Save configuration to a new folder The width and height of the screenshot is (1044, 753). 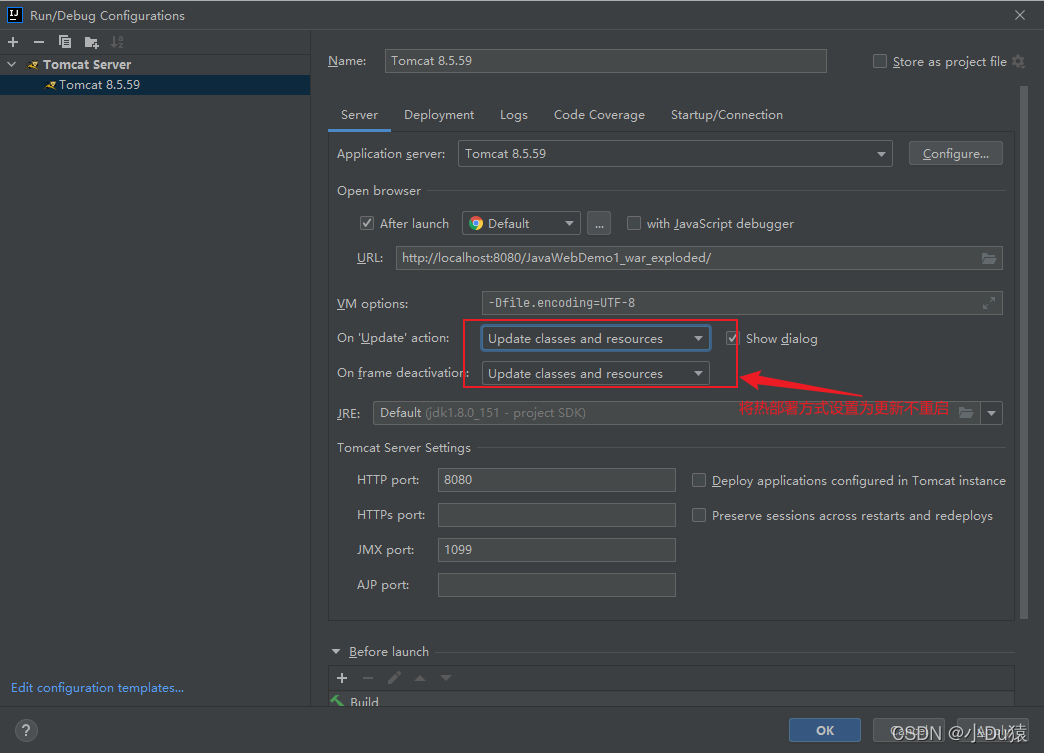pos(91,43)
